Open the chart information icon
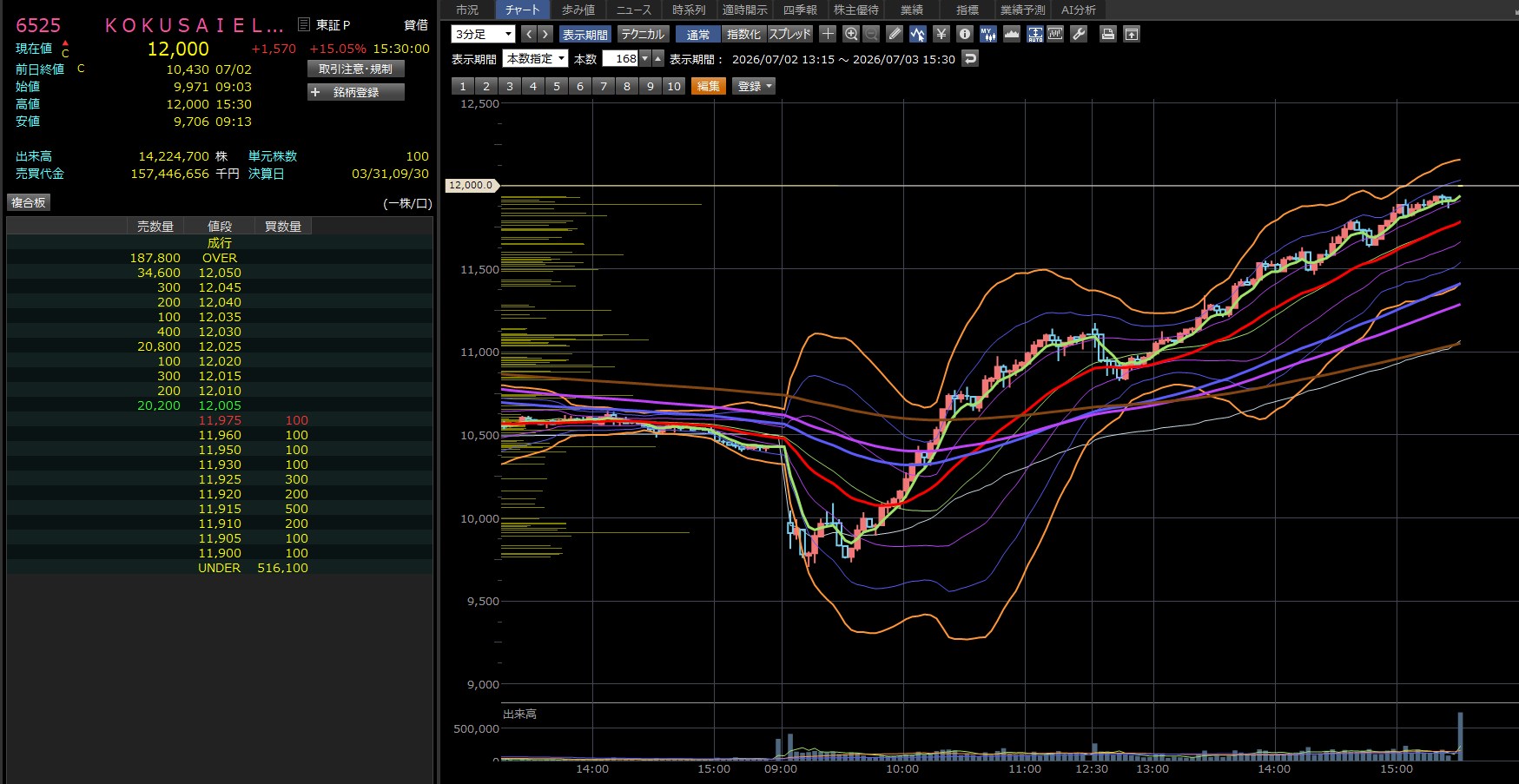 pyautogui.click(x=965, y=34)
